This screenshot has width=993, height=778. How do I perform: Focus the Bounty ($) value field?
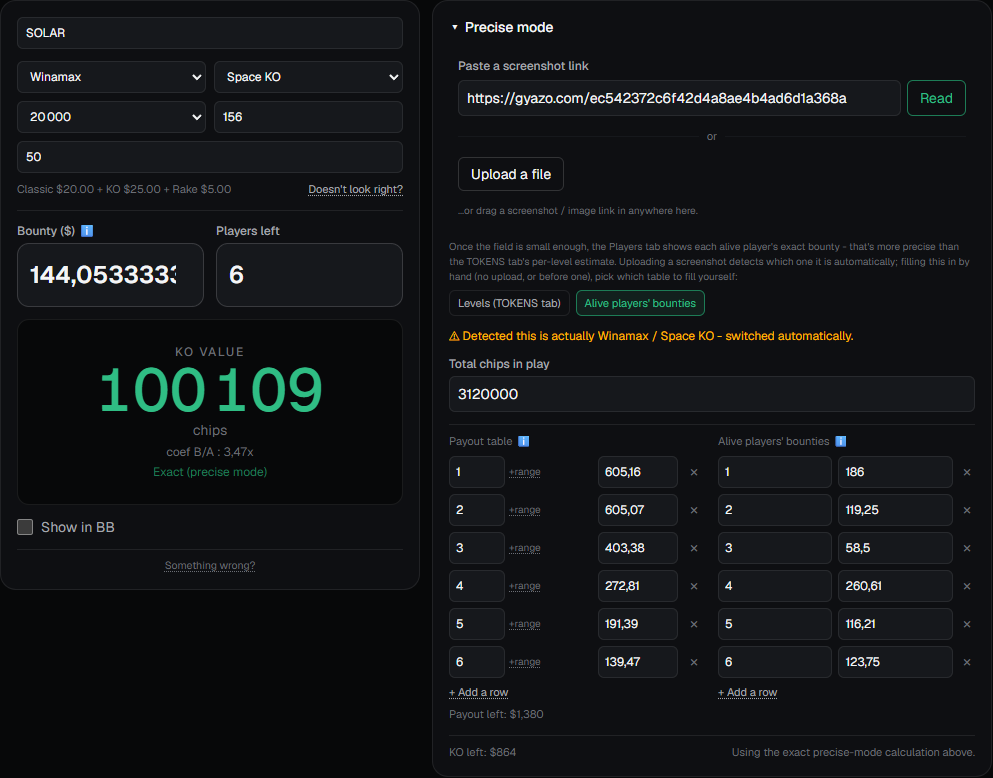(x=110, y=275)
